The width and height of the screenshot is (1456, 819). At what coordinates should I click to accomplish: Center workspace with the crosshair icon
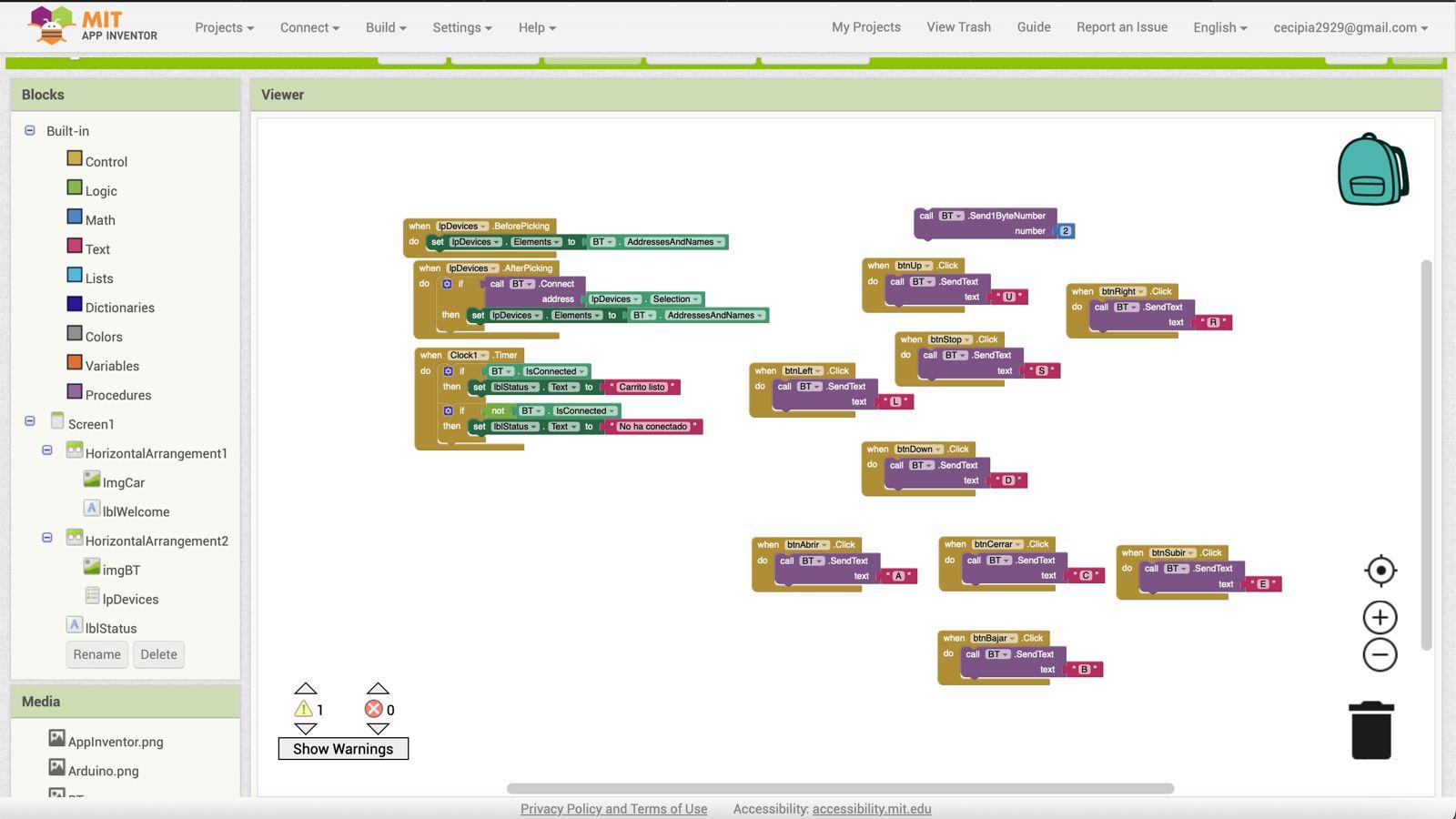1380,571
